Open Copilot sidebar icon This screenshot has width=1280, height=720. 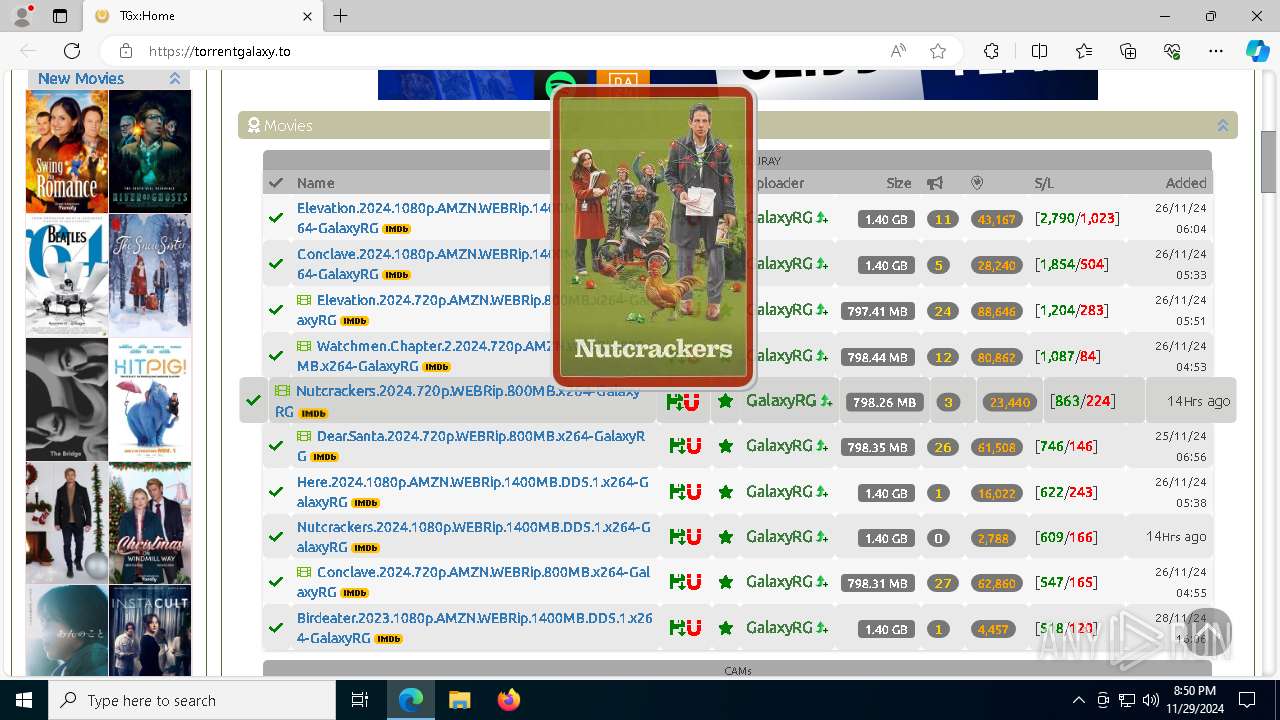tap(1257, 51)
